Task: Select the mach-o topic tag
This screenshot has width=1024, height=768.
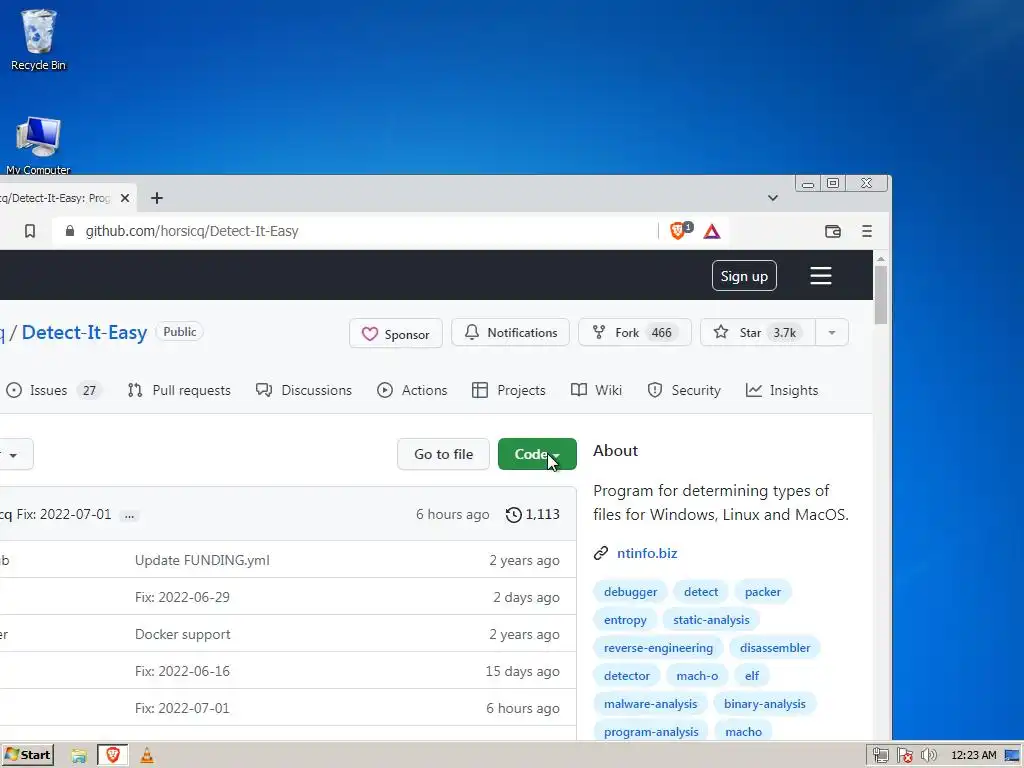Action: [697, 676]
